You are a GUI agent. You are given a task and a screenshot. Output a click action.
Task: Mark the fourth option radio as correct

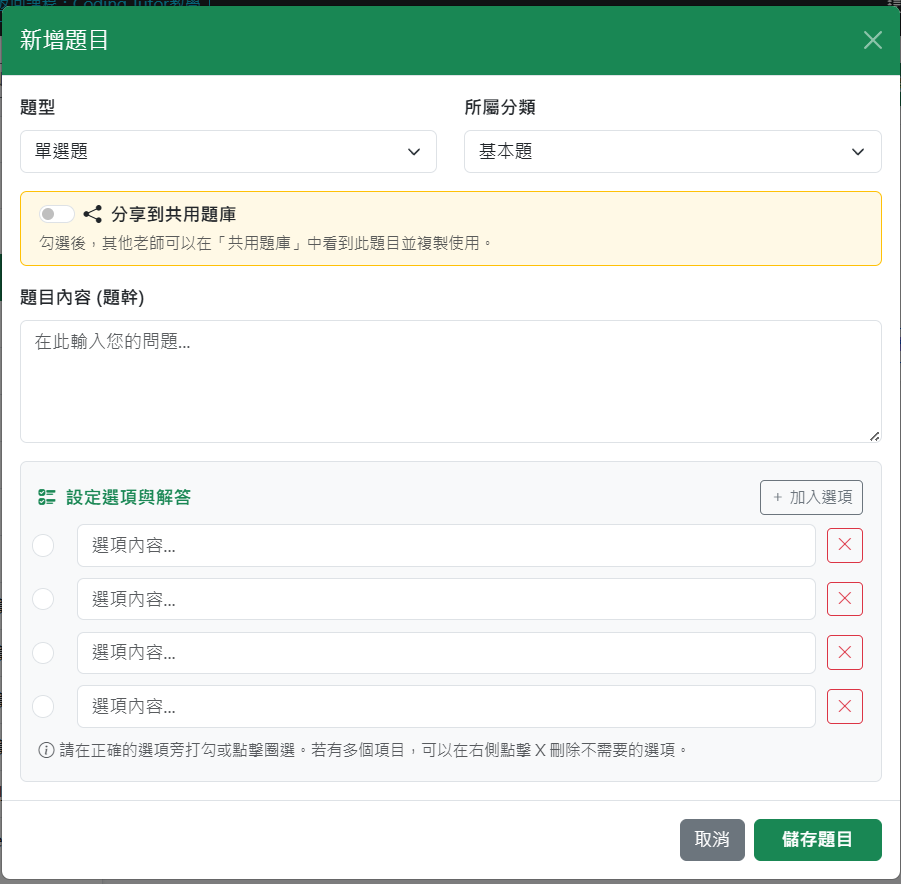[x=43, y=707]
